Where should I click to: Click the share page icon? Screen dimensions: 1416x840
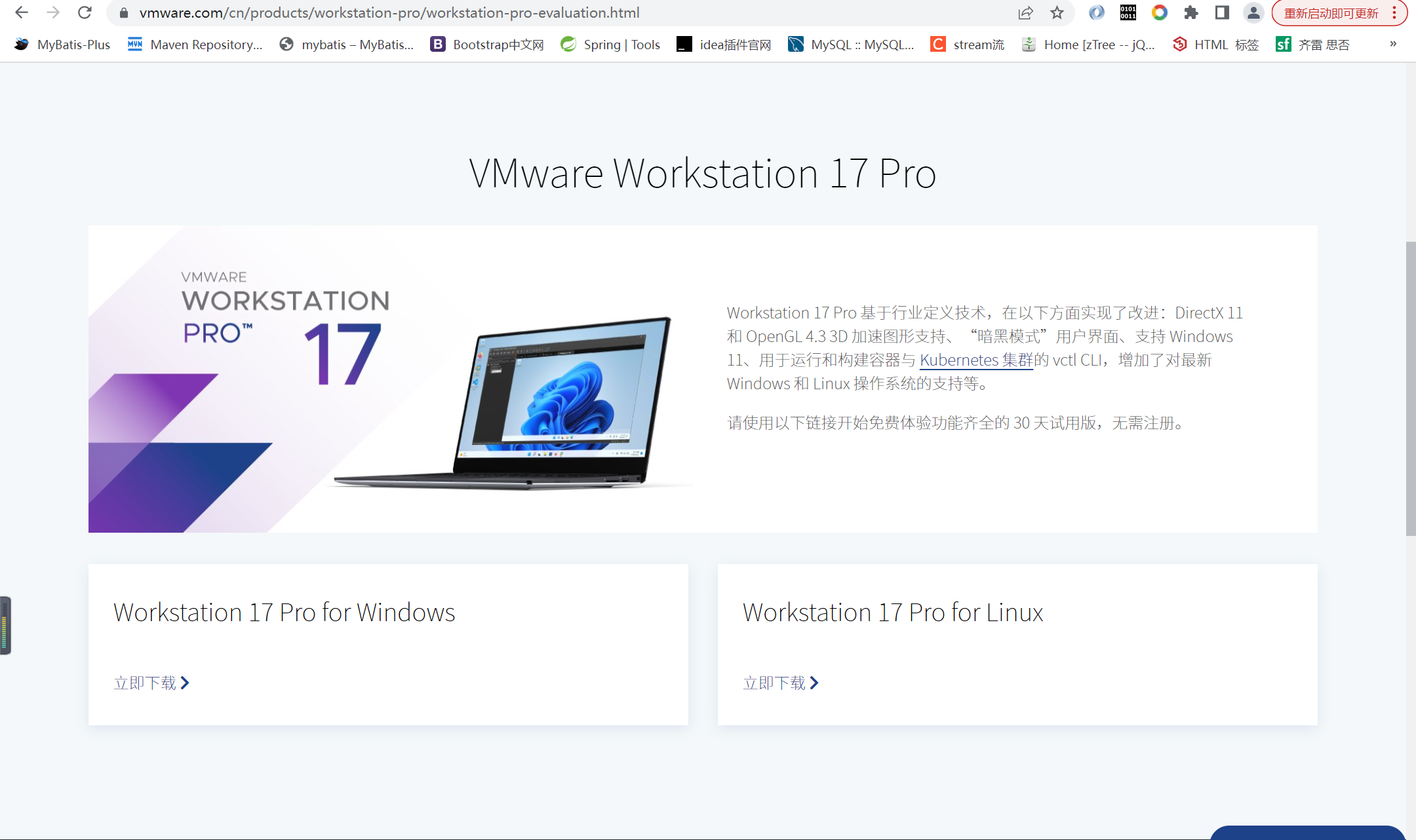[x=1025, y=12]
